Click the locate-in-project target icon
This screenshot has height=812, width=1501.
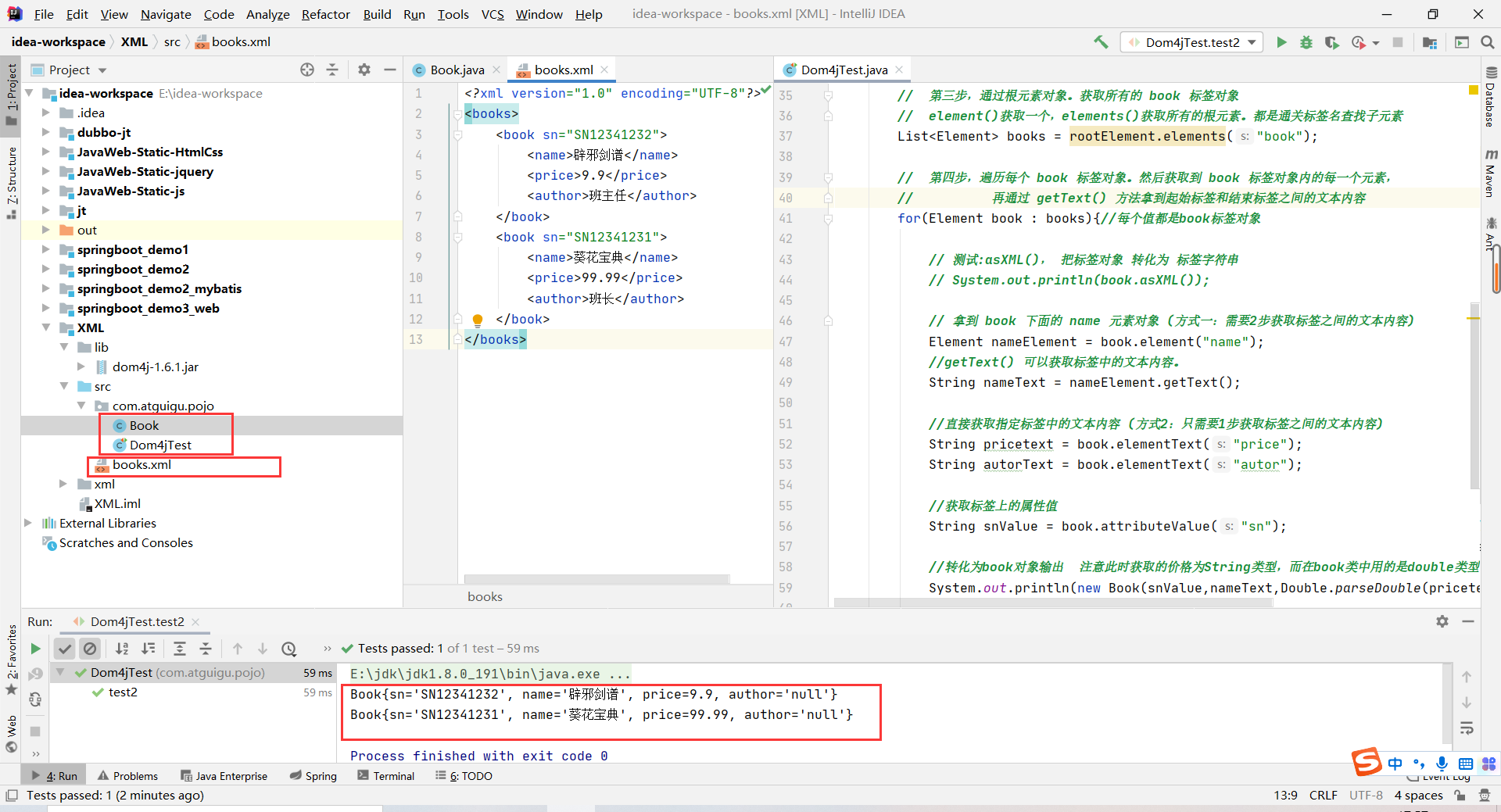click(x=307, y=70)
